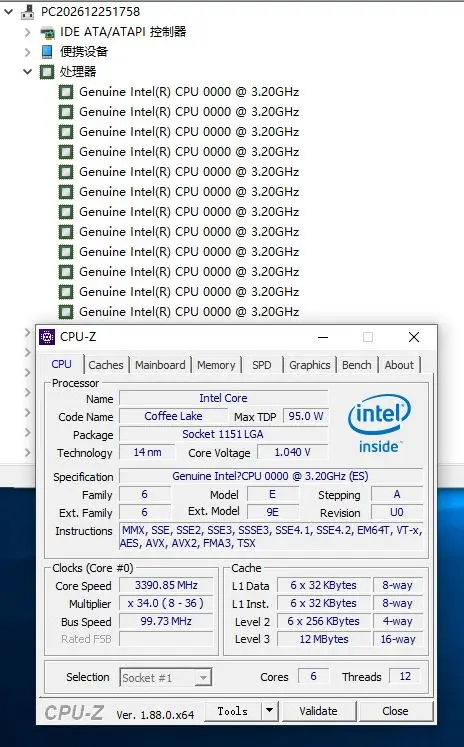Click the Ext. Model value 9E
This screenshot has width=464, height=747.
[272, 512]
